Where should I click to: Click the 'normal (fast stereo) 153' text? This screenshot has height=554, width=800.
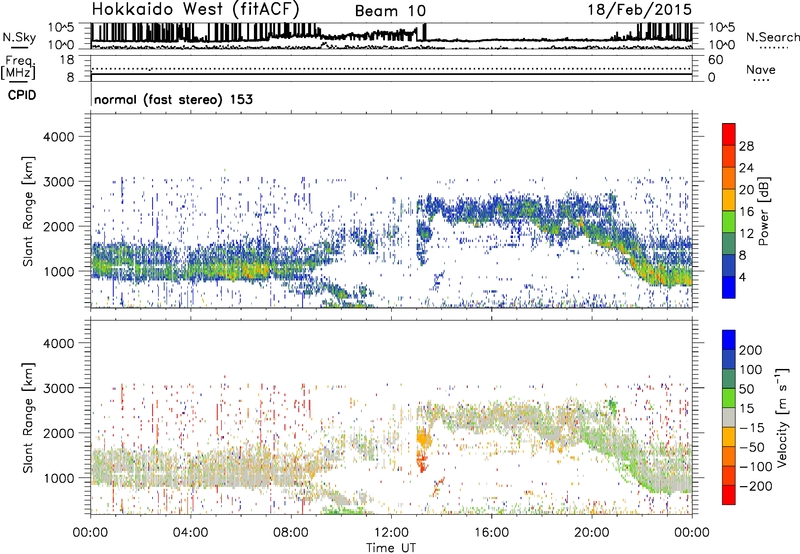pyautogui.click(x=173, y=99)
